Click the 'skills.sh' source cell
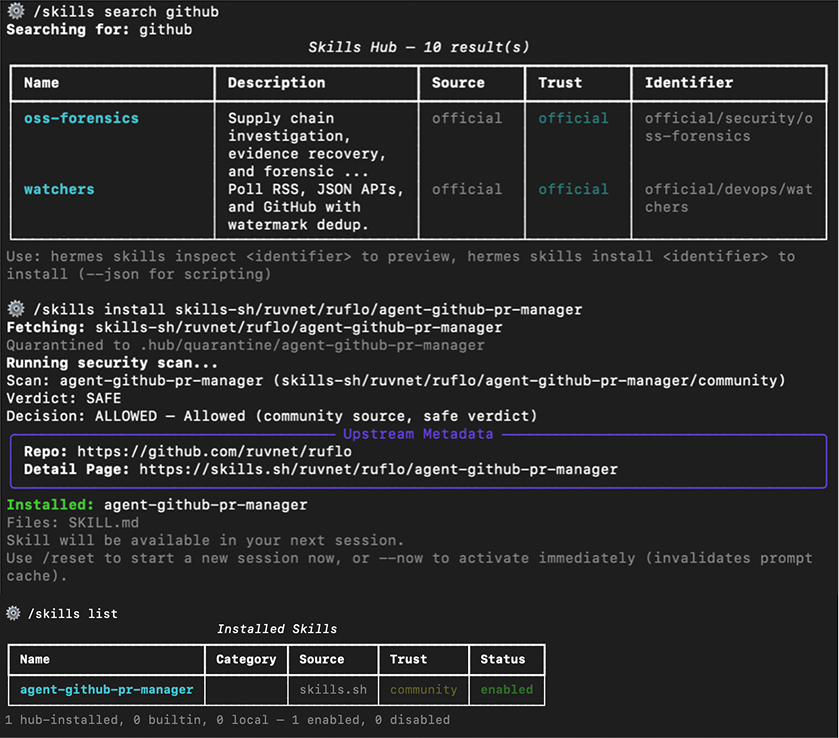The width and height of the screenshot is (839, 738). tap(333, 690)
